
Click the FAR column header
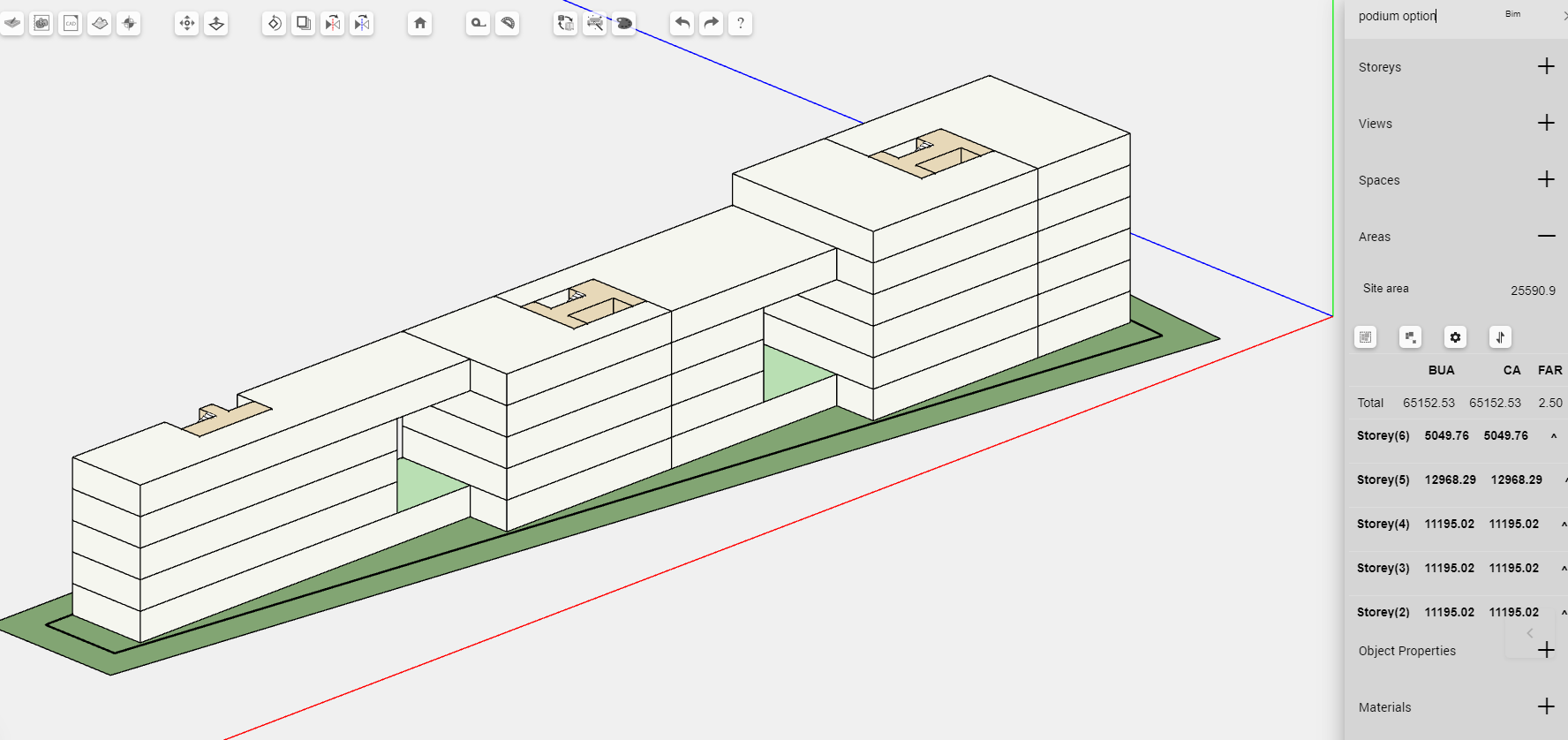click(x=1549, y=370)
